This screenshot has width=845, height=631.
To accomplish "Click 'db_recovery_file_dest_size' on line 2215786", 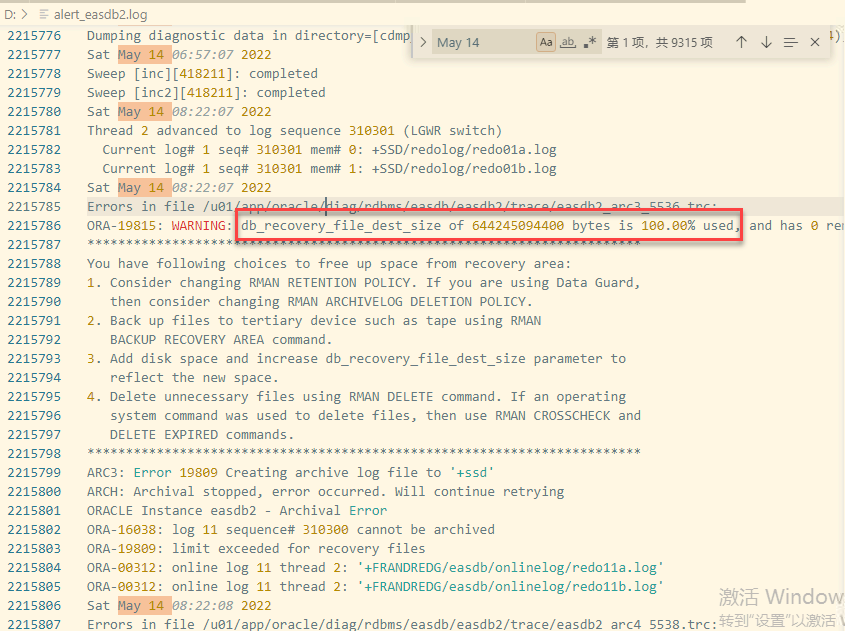I will click(341, 226).
